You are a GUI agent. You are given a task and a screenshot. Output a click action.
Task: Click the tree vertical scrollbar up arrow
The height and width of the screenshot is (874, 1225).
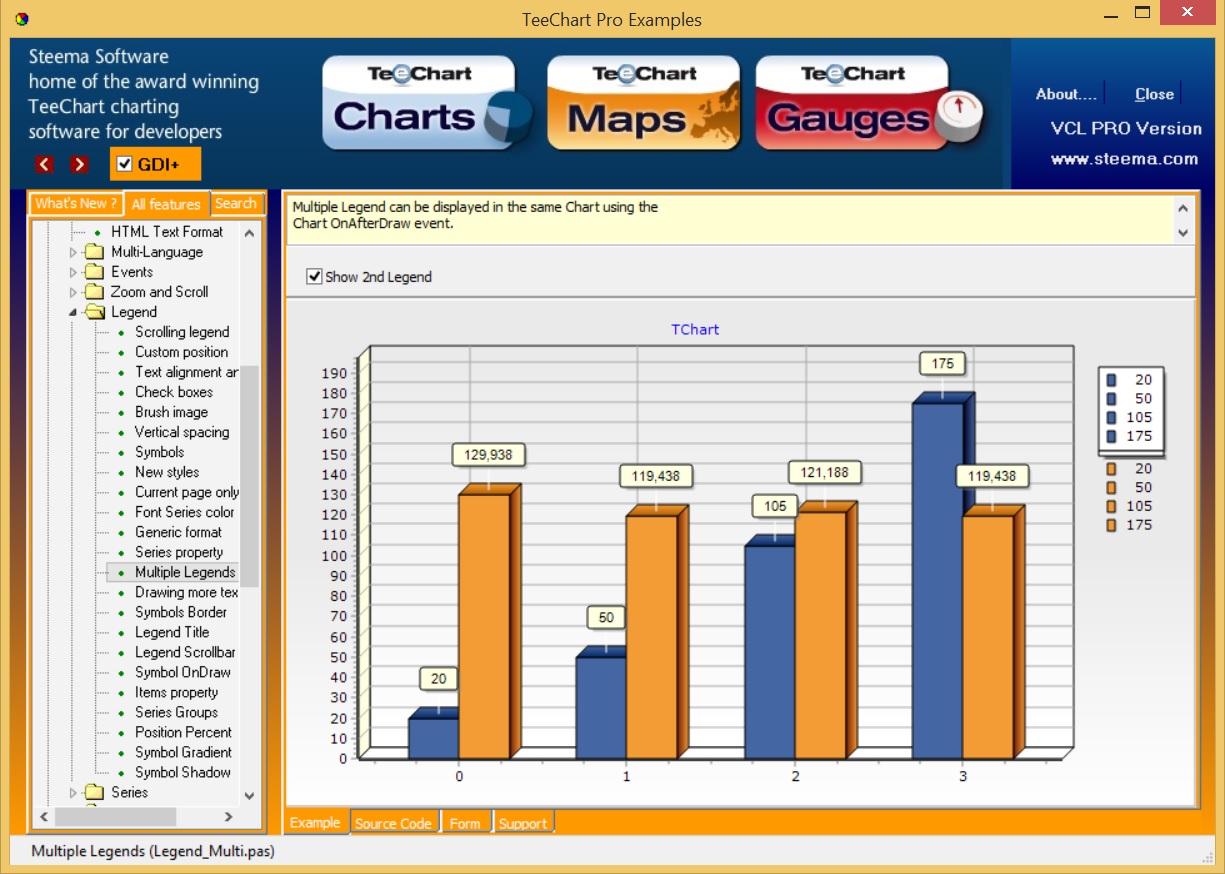(x=249, y=232)
